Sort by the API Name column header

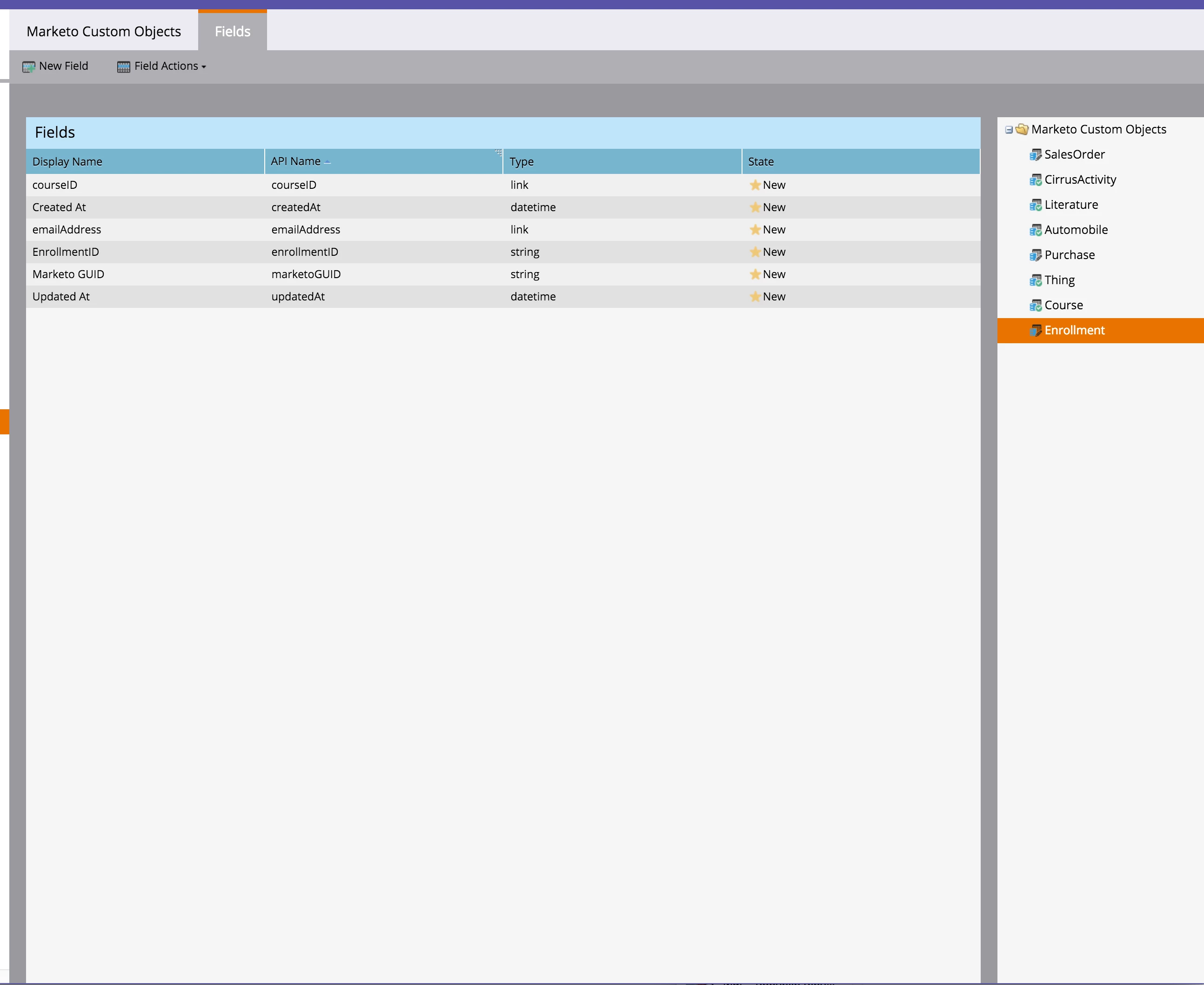pyautogui.click(x=296, y=162)
